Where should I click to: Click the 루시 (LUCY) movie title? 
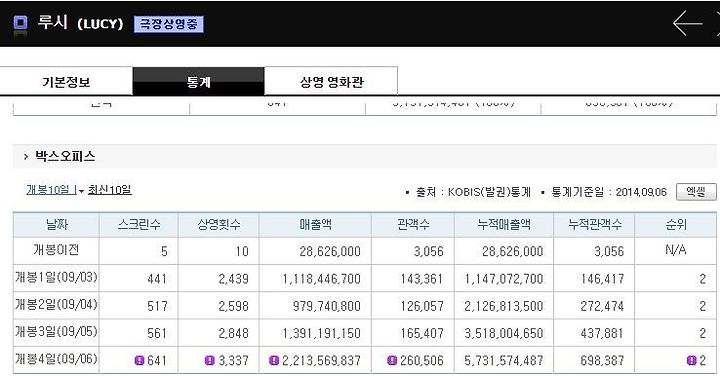[x=80, y=23]
